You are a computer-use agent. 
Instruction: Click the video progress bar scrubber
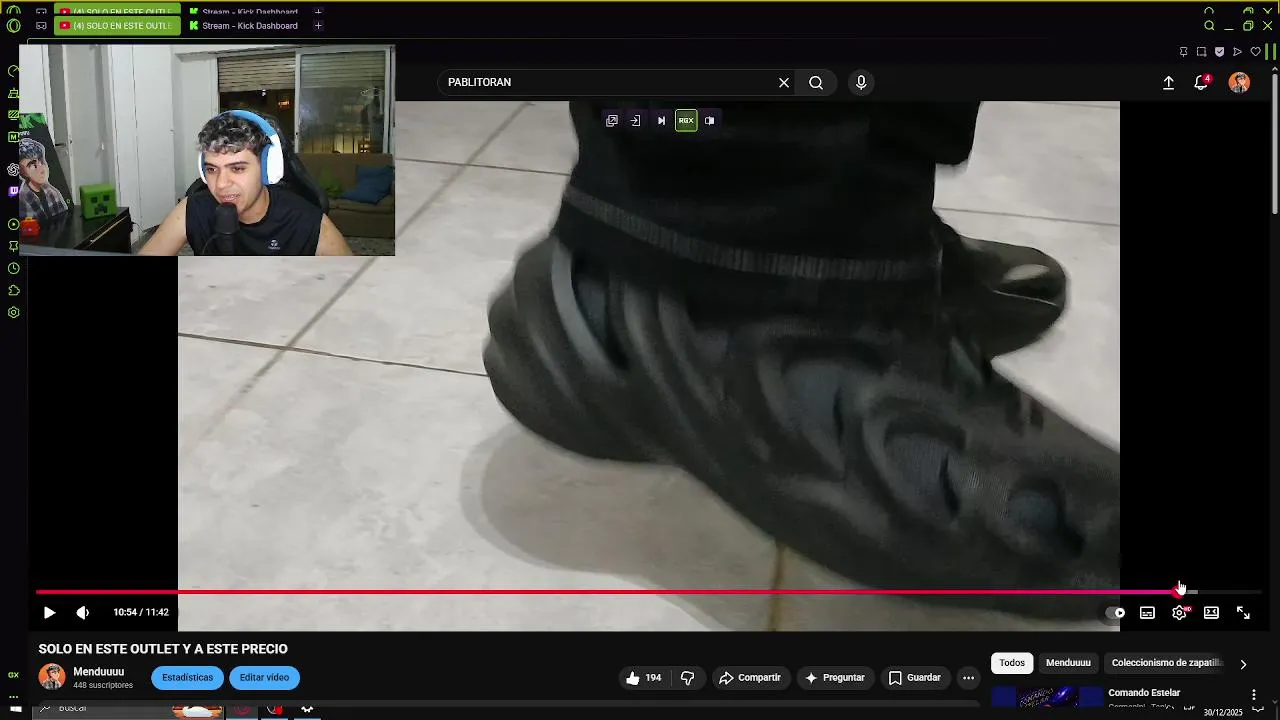1177,592
